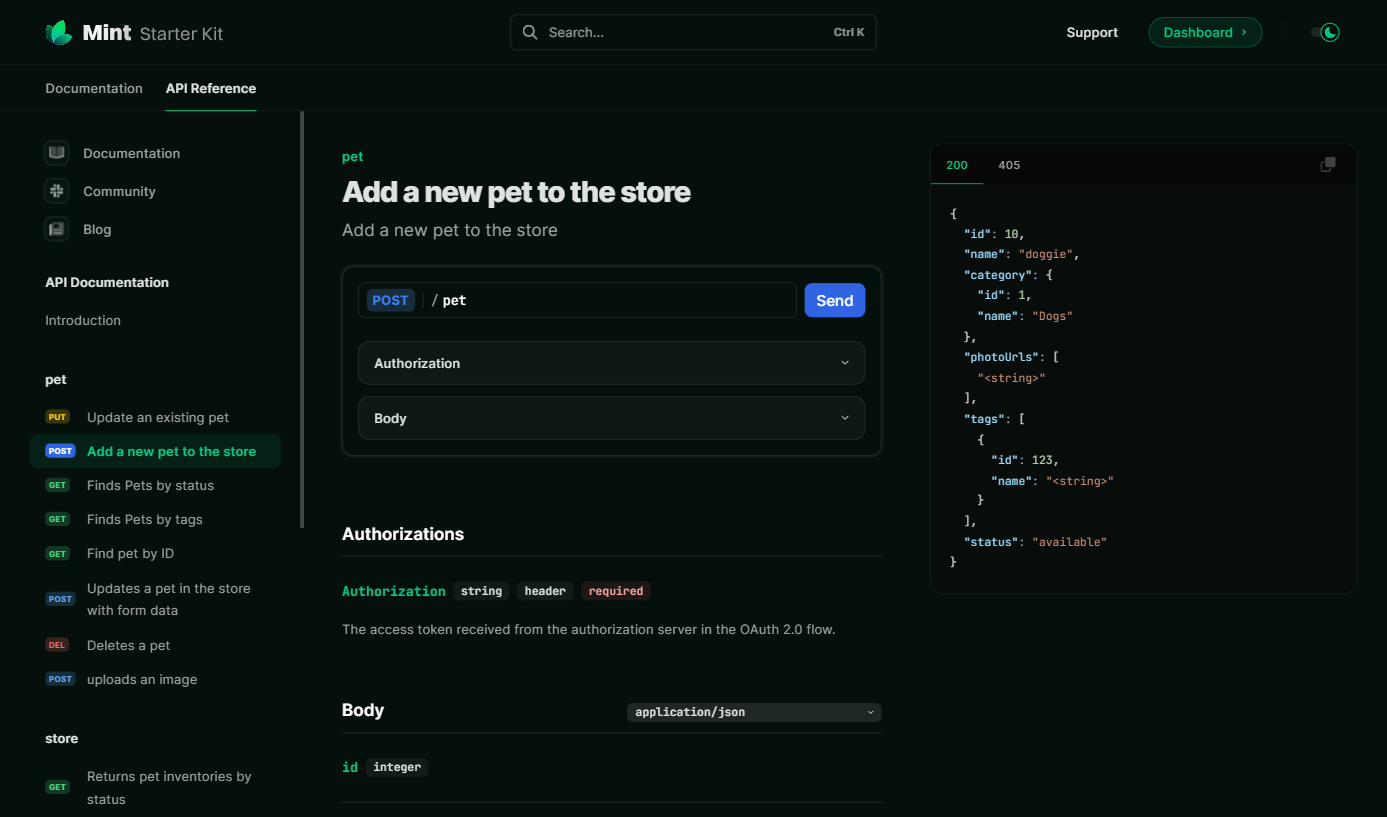Open the Dashboard
The height and width of the screenshot is (817, 1387).
point(1205,31)
